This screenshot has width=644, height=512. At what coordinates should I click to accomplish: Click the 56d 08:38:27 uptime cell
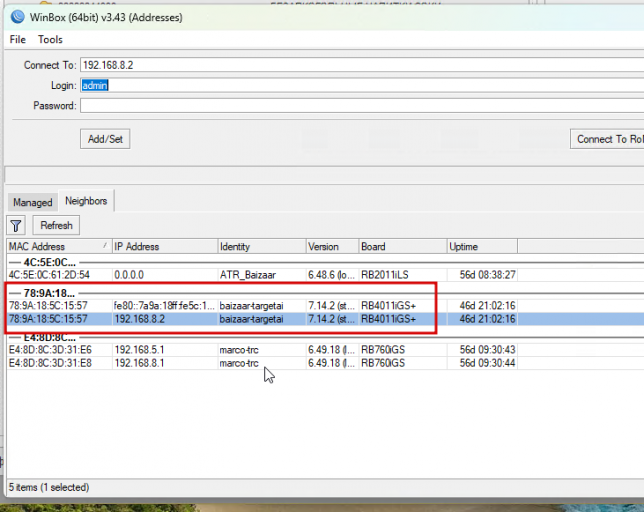point(487,275)
